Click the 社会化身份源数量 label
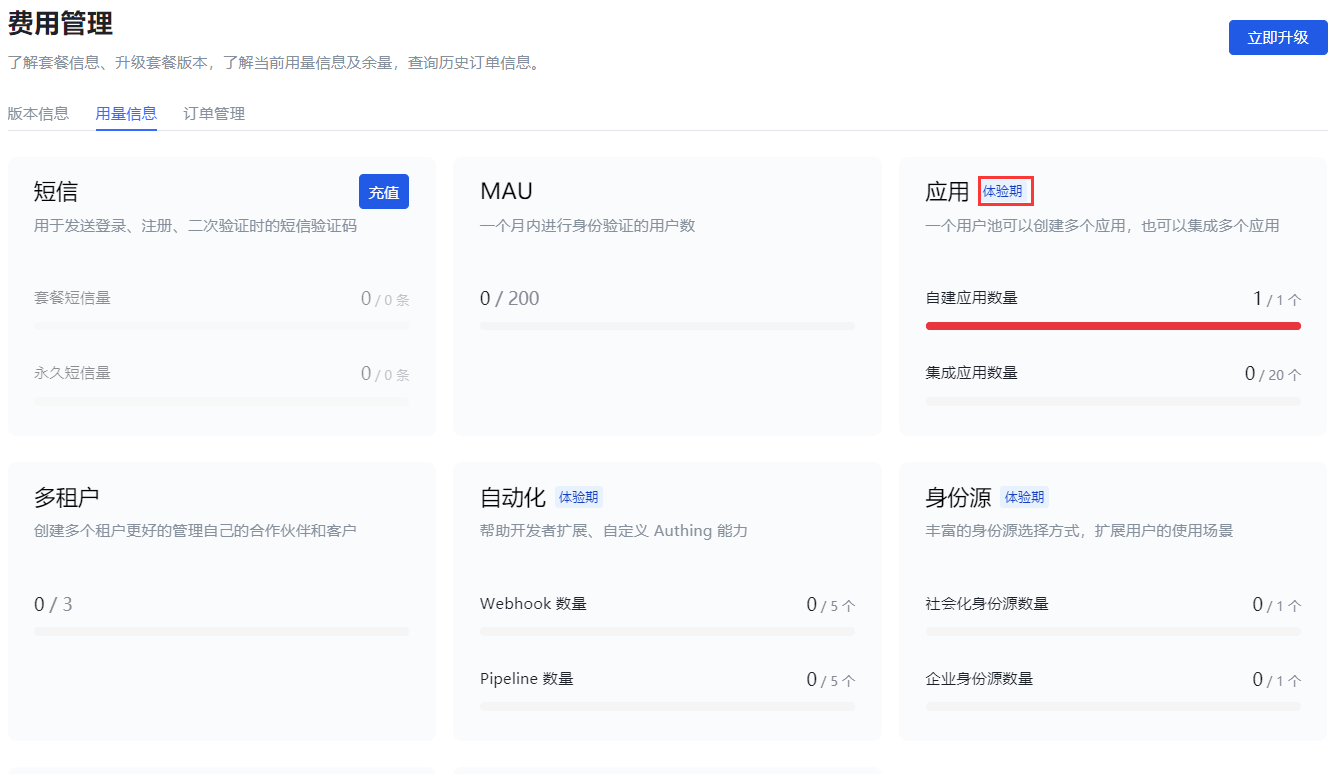This screenshot has width=1333, height=774. pos(986,604)
